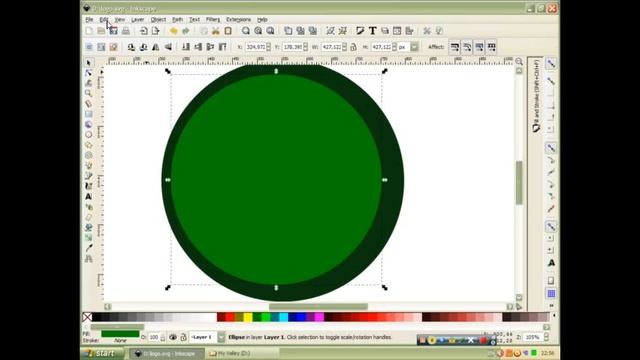The width and height of the screenshot is (640, 360).
Task: Open the Layer 1 dropdown
Action: (x=221, y=337)
